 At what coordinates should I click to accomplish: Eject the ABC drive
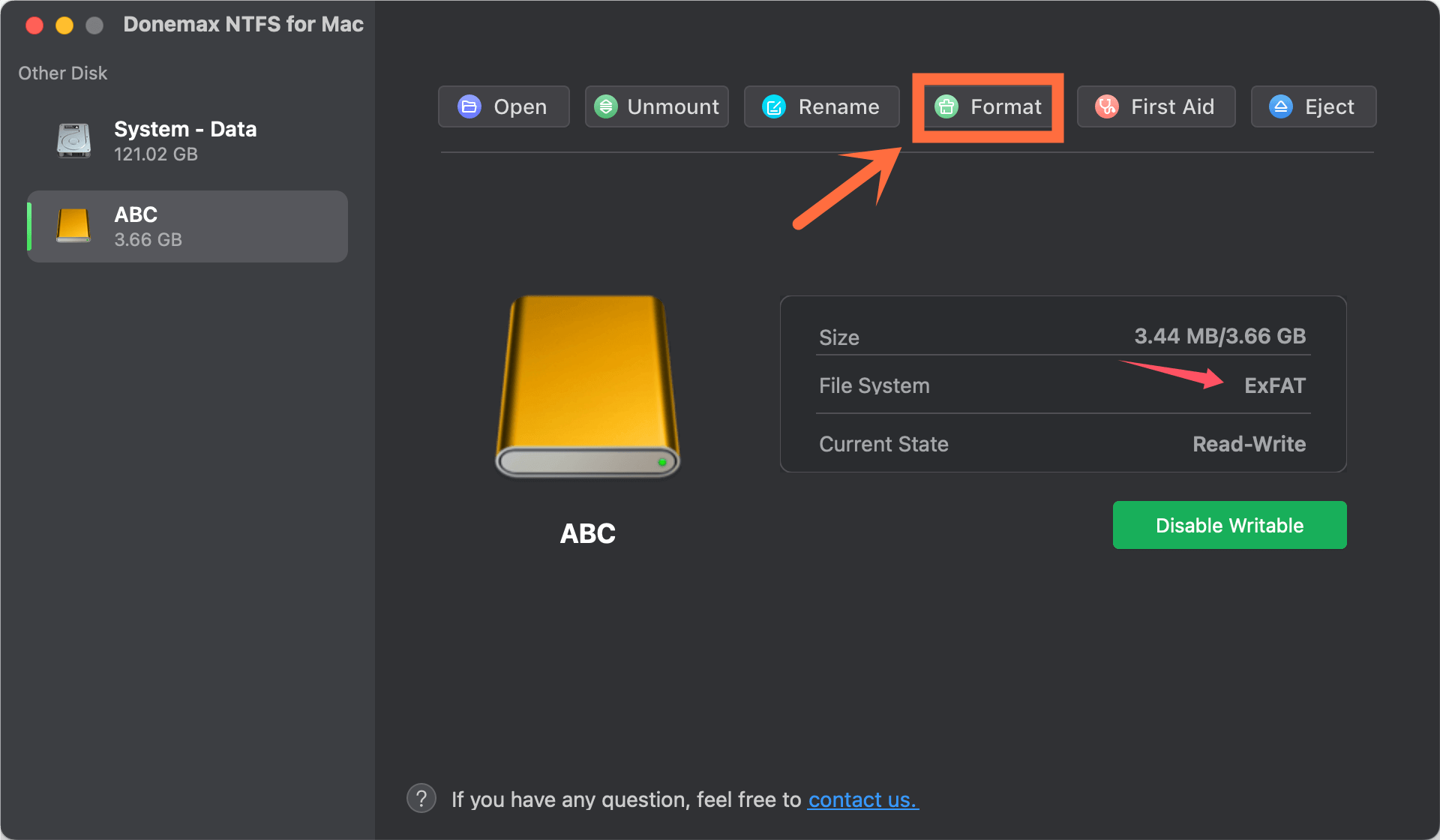[x=1312, y=106]
